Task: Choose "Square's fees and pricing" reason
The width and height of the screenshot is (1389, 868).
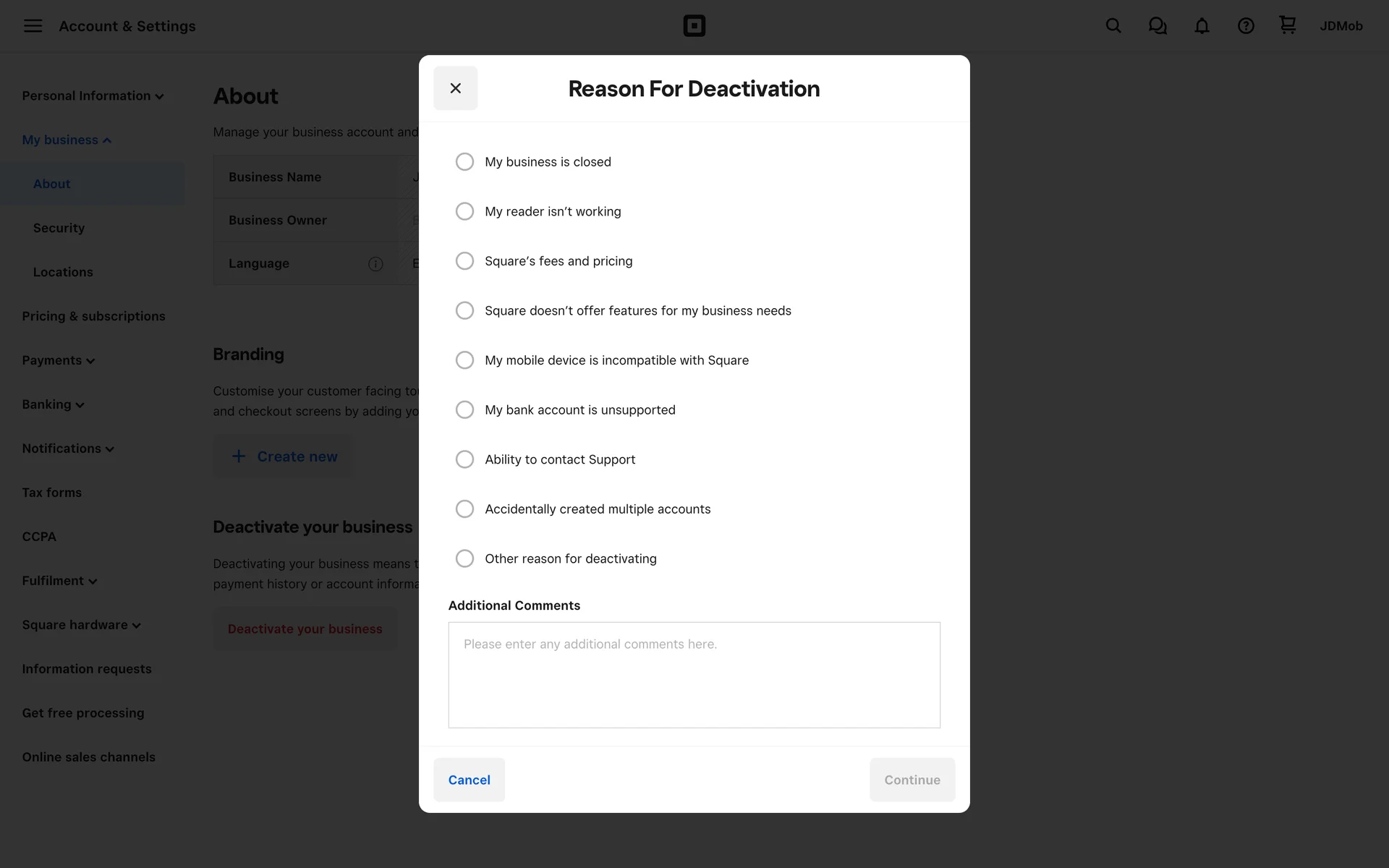Action: point(464,261)
